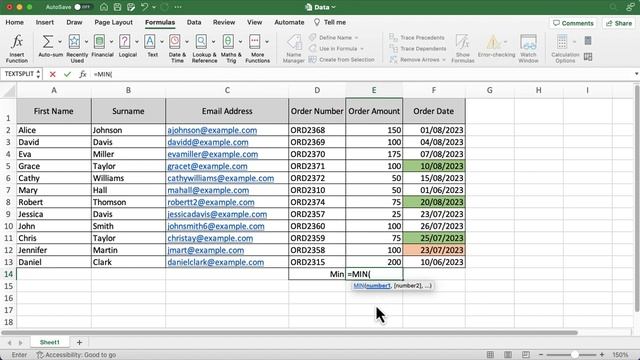Open the Review ribbon tab

click(x=224, y=22)
